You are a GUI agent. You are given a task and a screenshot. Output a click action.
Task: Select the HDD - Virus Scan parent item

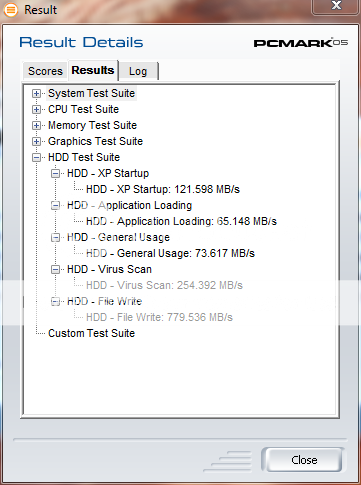coord(109,269)
